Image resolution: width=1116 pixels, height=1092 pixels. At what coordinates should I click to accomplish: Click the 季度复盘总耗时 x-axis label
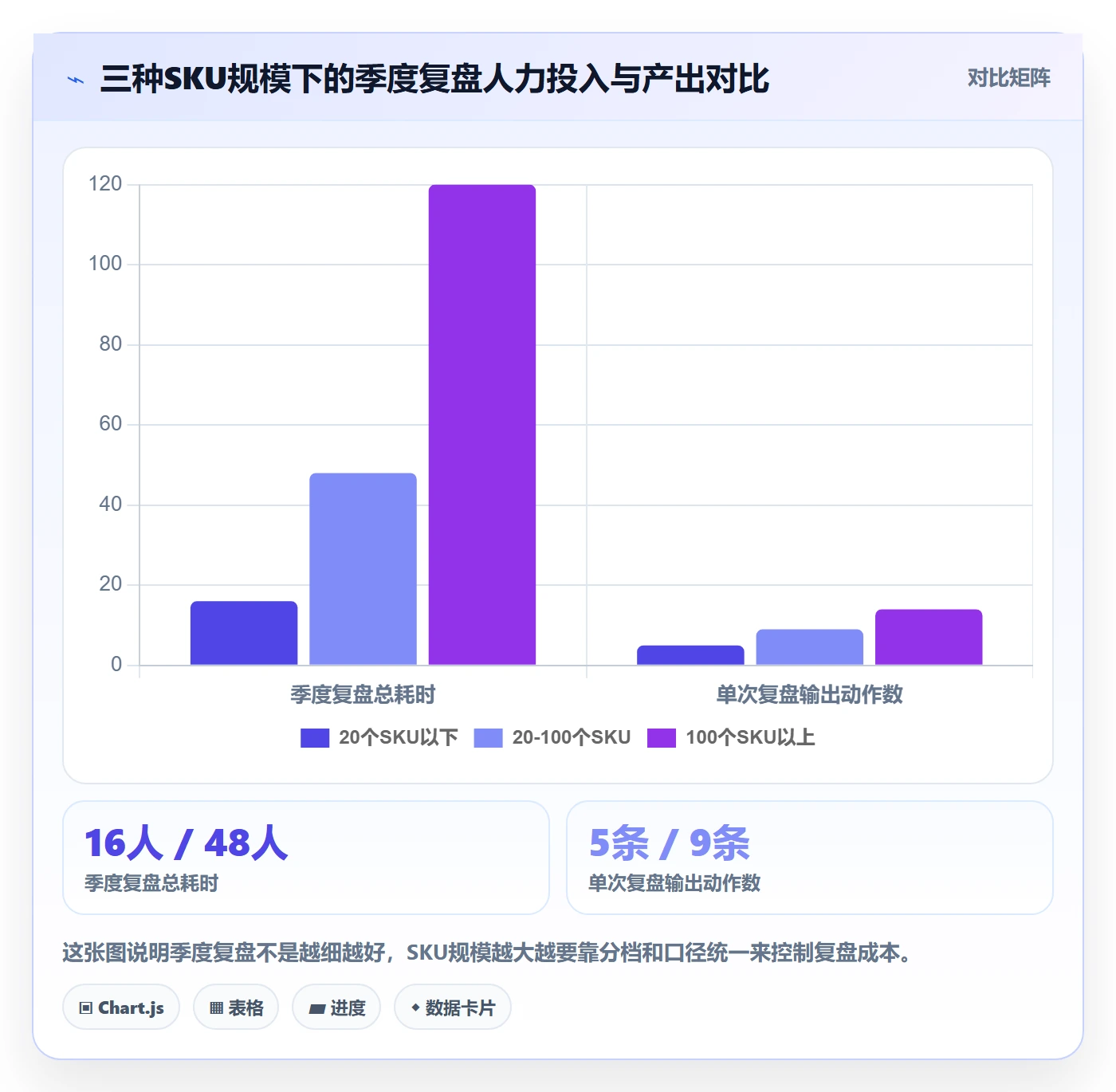pos(363,695)
